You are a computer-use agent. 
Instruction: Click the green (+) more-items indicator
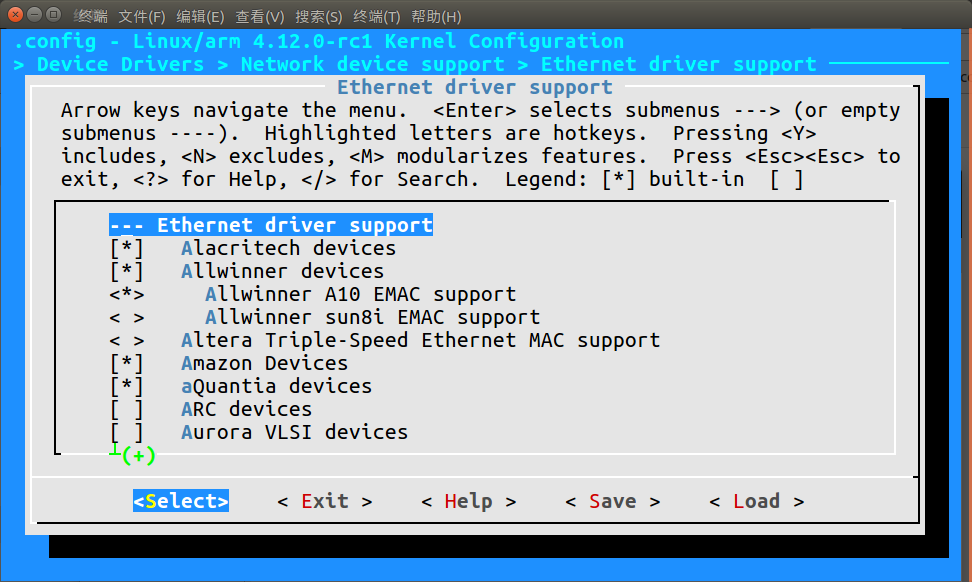coord(139,456)
